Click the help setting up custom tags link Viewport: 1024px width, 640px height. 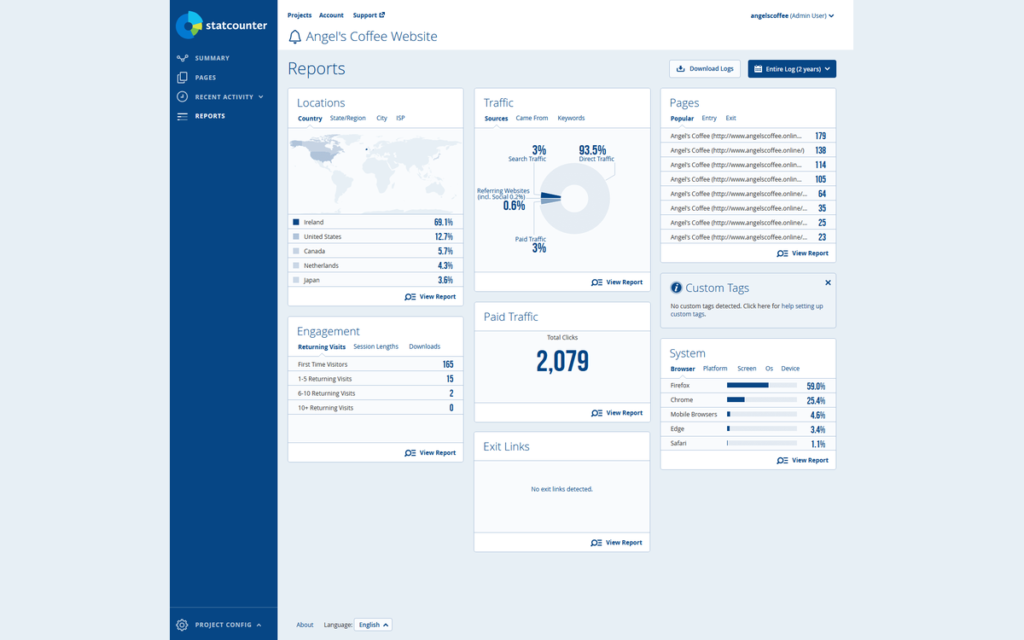tap(746, 310)
